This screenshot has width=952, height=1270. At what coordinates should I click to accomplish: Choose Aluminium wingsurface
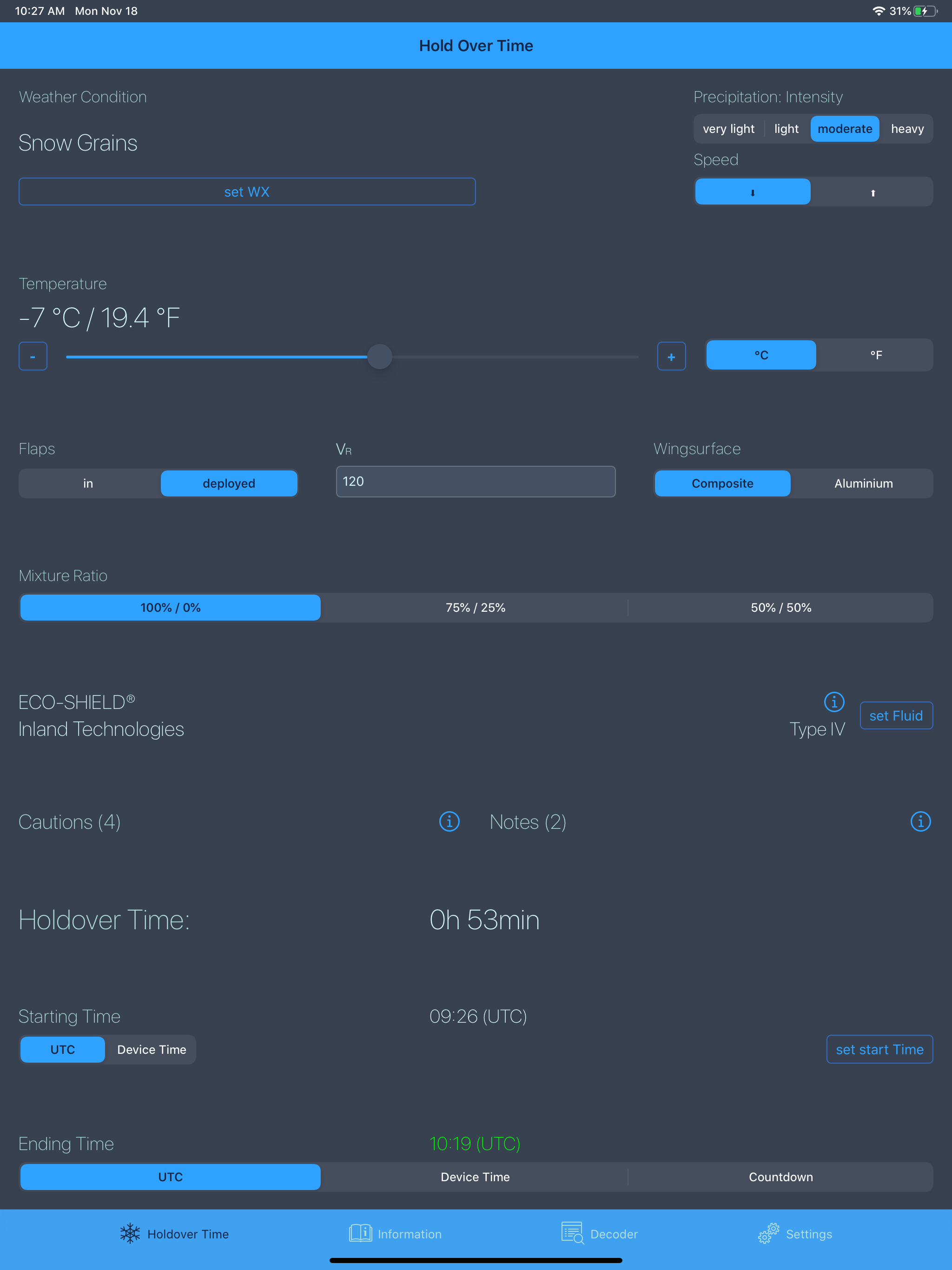click(863, 483)
